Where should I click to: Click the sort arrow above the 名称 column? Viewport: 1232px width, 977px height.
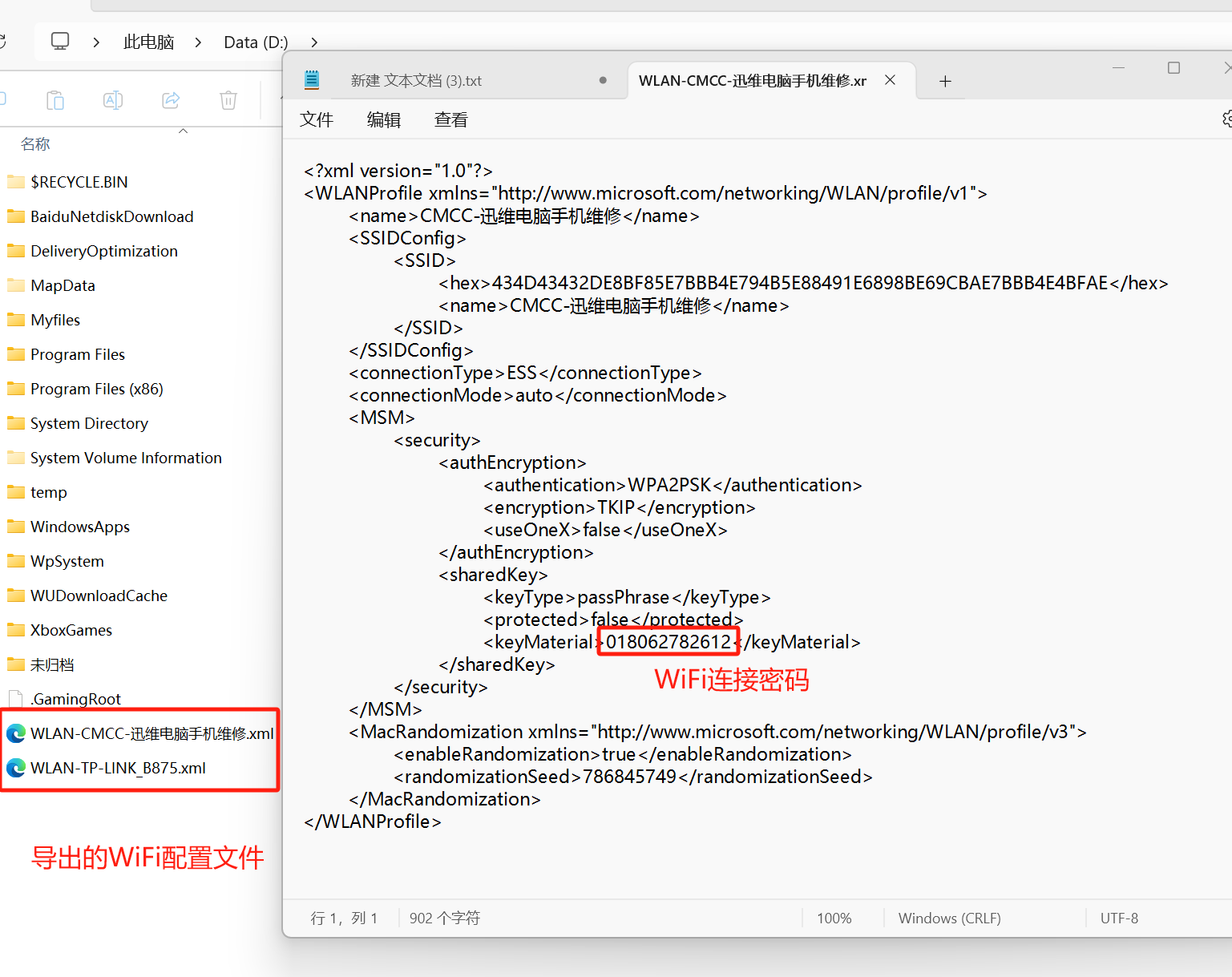tap(183, 131)
